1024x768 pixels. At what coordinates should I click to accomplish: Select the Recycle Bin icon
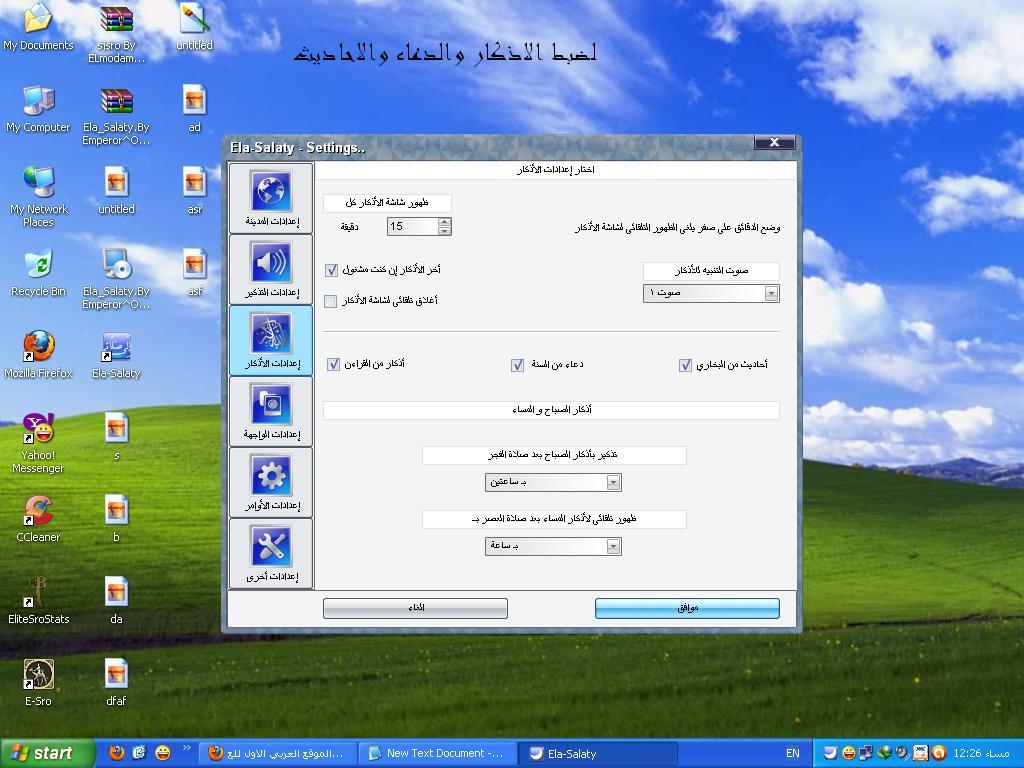tap(38, 273)
